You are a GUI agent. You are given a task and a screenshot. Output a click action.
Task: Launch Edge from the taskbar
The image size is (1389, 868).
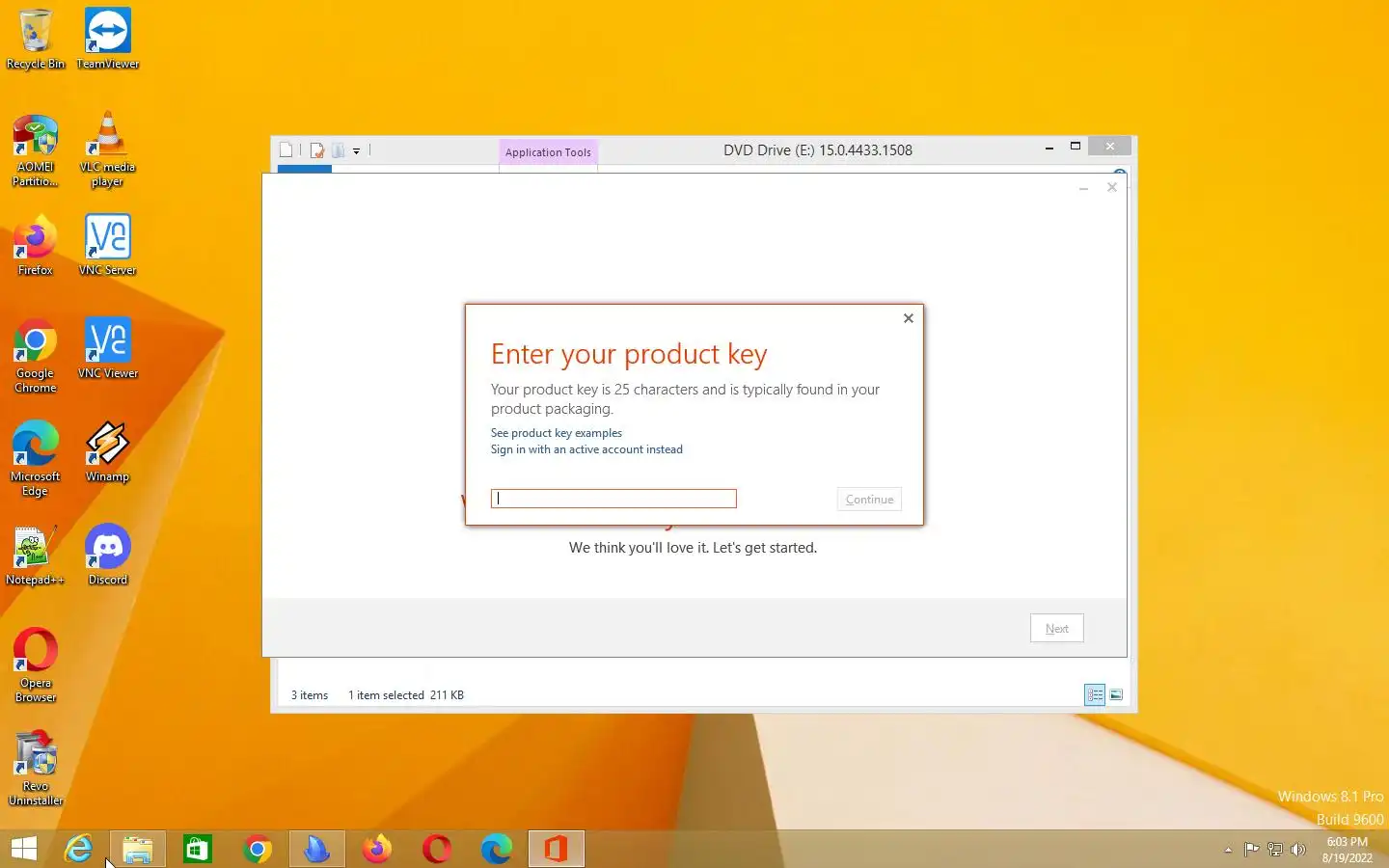click(497, 849)
